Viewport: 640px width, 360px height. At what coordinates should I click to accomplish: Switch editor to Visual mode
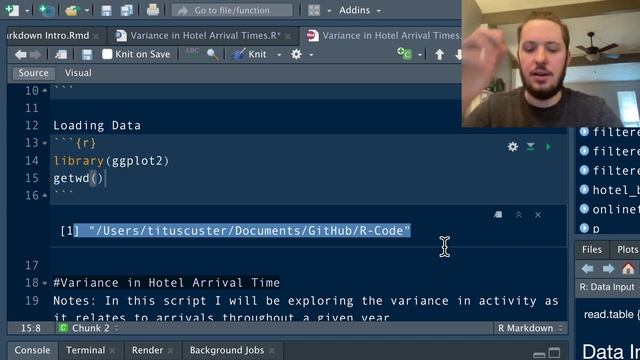pos(78,73)
